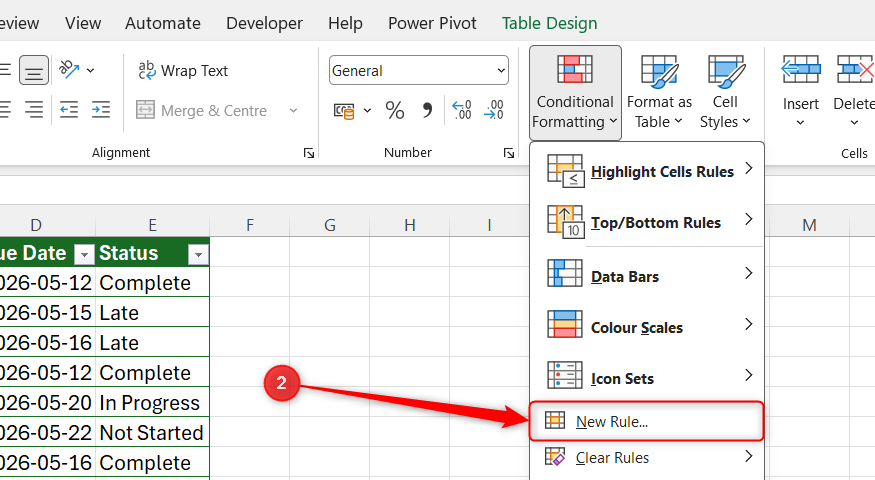This screenshot has width=875, height=480.
Task: Open Status column filter dropdown
Action: 198,255
